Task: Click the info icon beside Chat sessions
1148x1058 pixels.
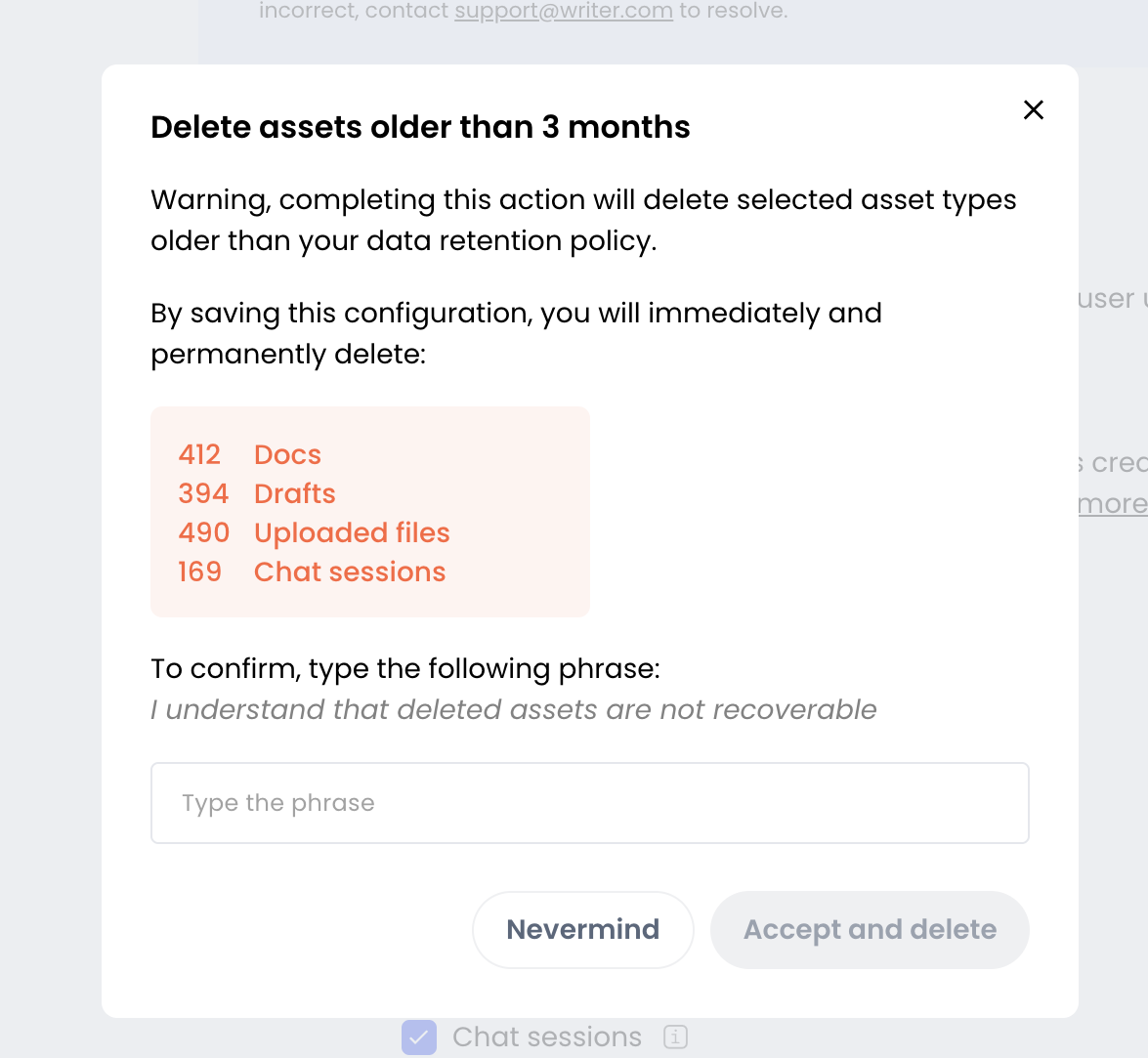Action: [676, 1037]
